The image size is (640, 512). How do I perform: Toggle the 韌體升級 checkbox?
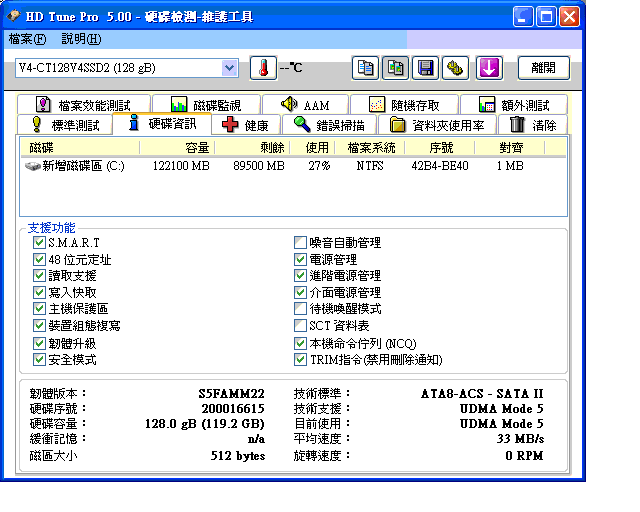point(39,343)
